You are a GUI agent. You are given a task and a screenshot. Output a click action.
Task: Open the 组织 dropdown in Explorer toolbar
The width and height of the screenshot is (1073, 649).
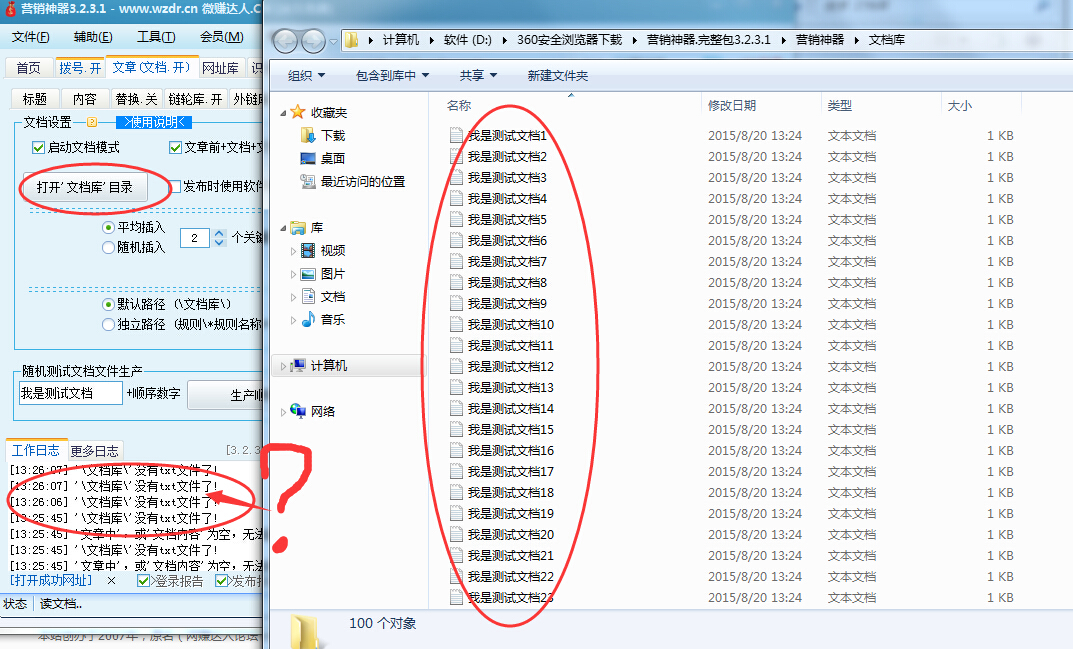coord(307,75)
